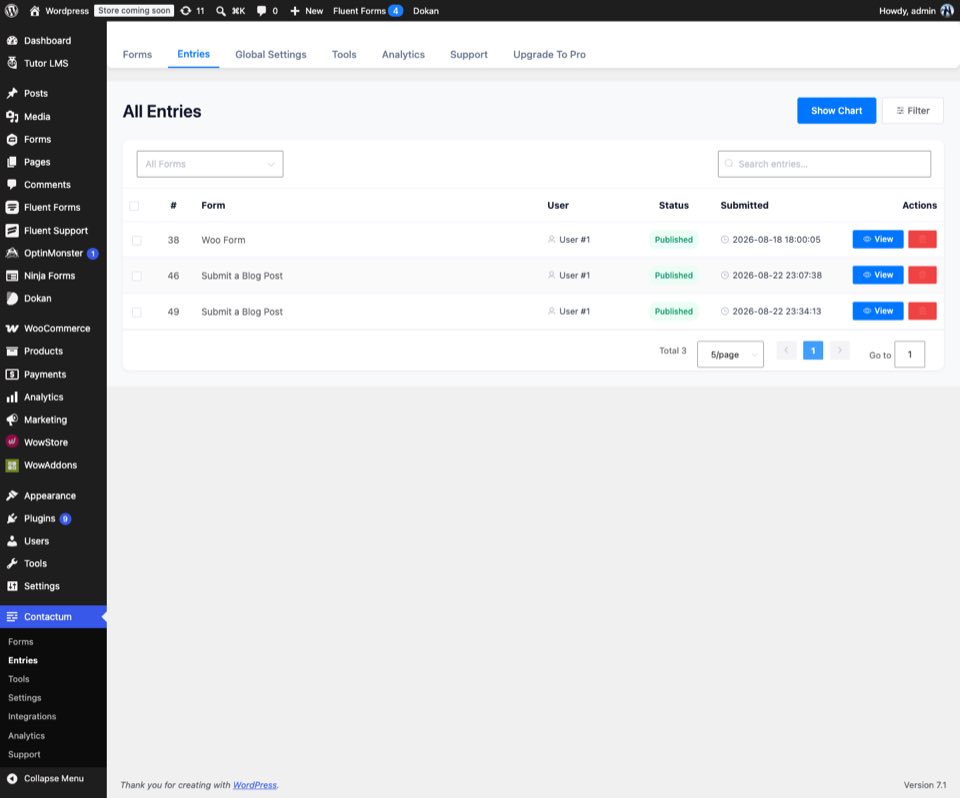The width and height of the screenshot is (960, 798).
Task: Open the 5/page size dropdown
Action: click(730, 355)
